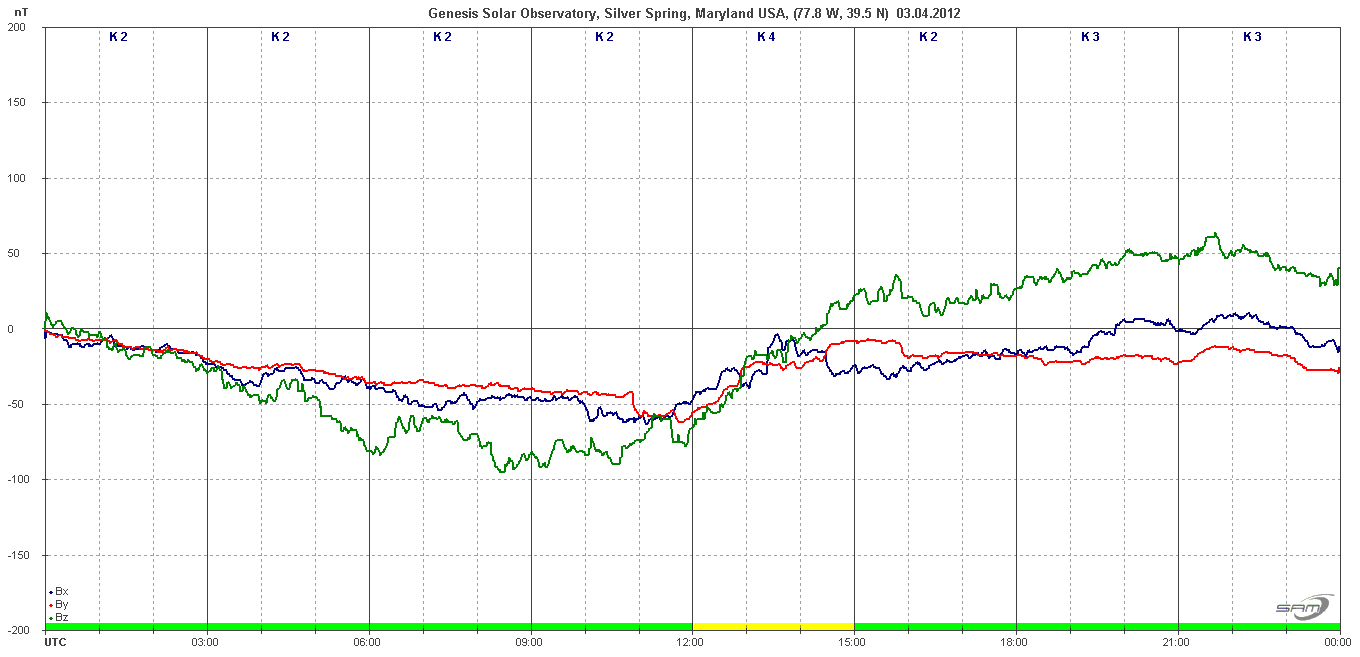Click the 06:00 time axis label
Image resolution: width=1360 pixels, height=657 pixels.
click(x=368, y=641)
